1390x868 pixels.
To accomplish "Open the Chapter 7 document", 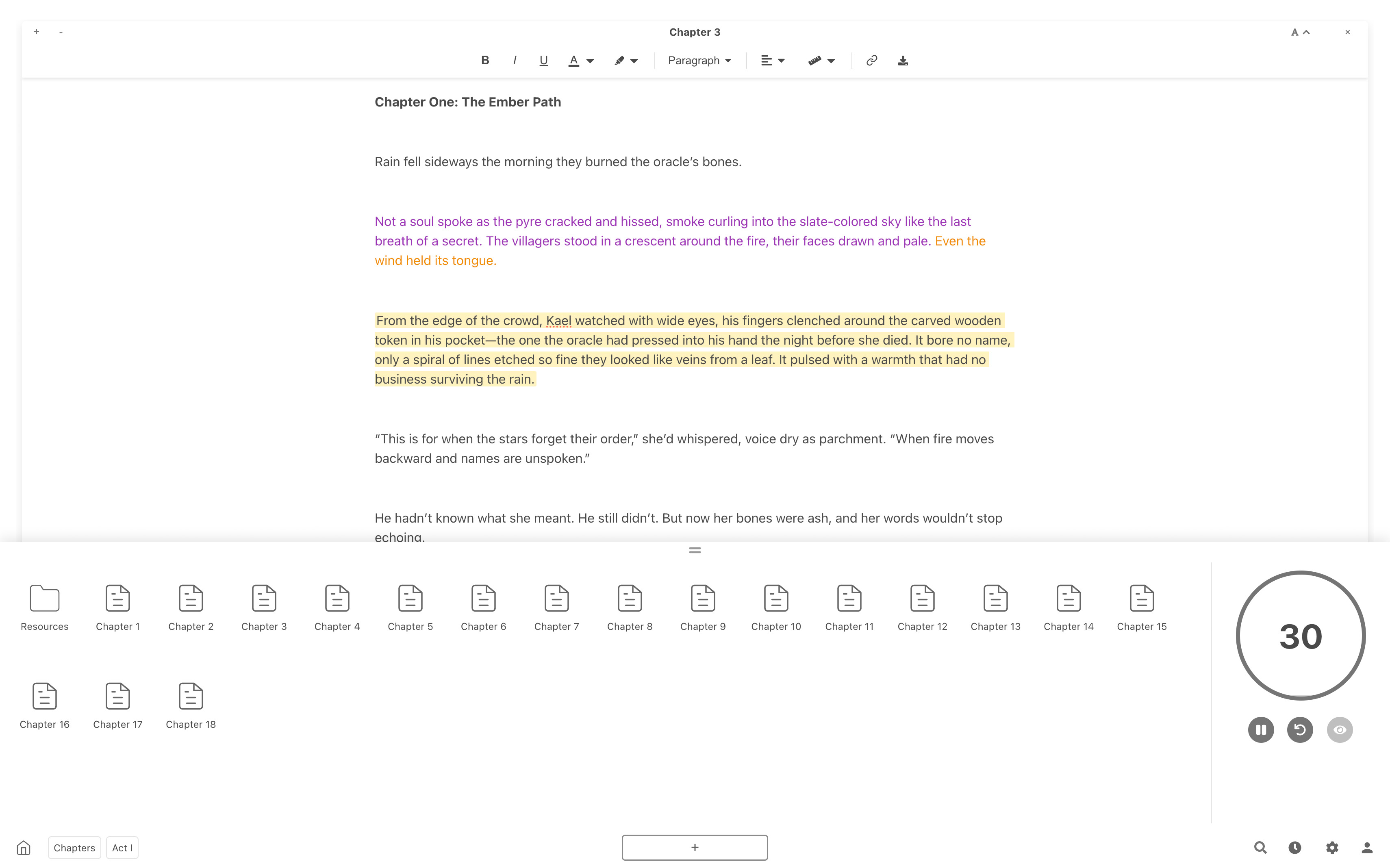I will pyautogui.click(x=556, y=608).
